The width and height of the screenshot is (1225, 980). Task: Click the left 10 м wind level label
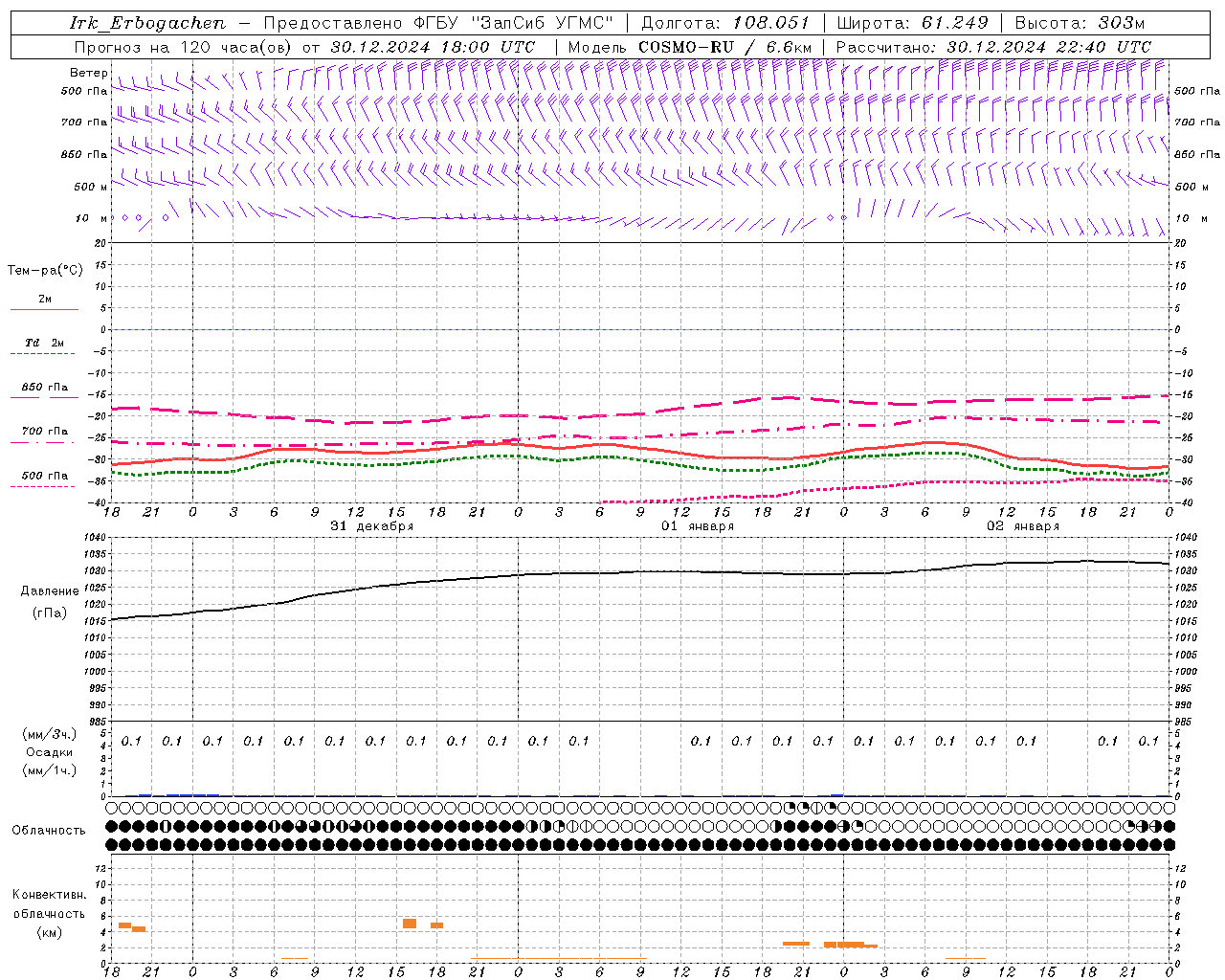click(92, 218)
